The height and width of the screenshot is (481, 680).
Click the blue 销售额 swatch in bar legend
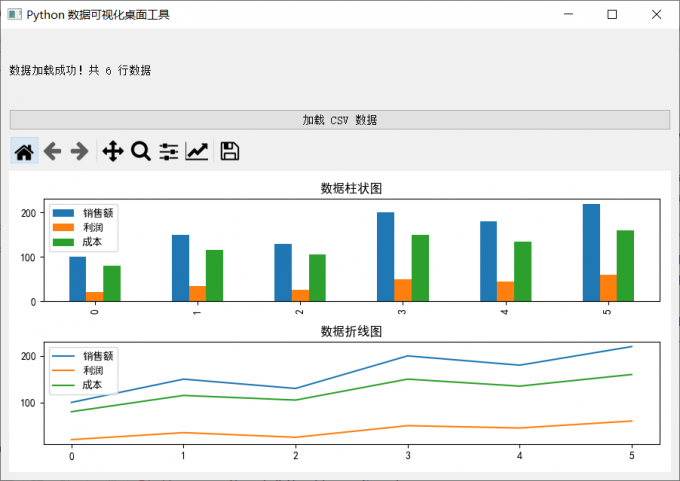(x=63, y=213)
